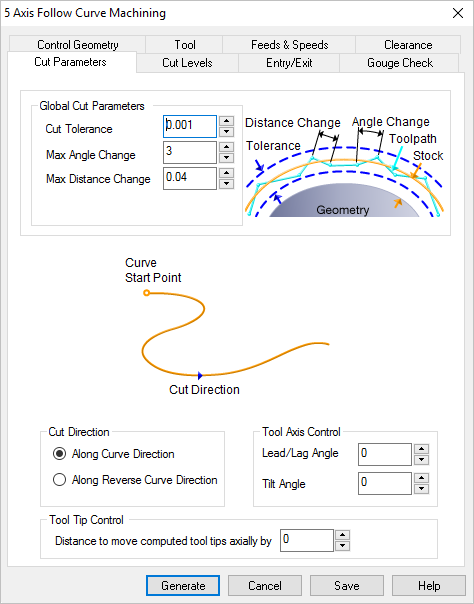Viewport: 474px width, 604px height.
Task: Click the curve cut direction illustration
Action: tap(227, 327)
